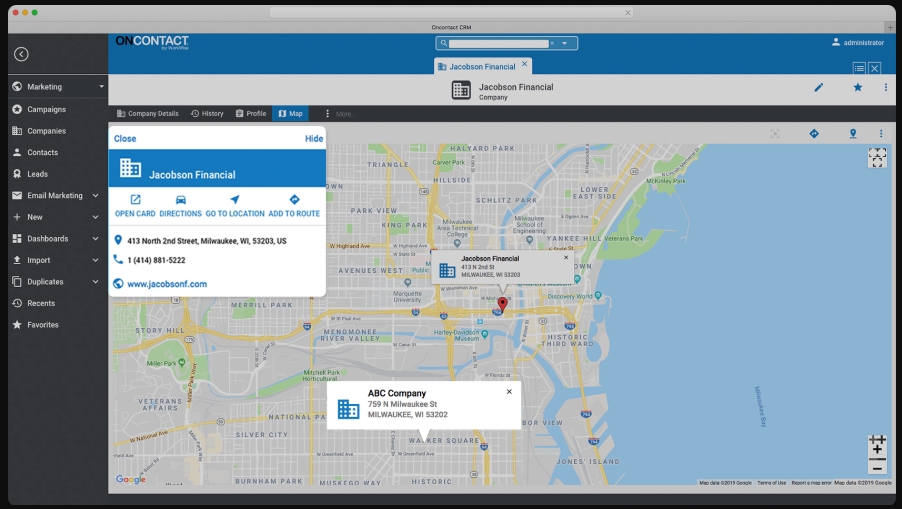This screenshot has height=509, width=902.
Task: Close the Jacobson Financial info panel
Action: tap(125, 139)
